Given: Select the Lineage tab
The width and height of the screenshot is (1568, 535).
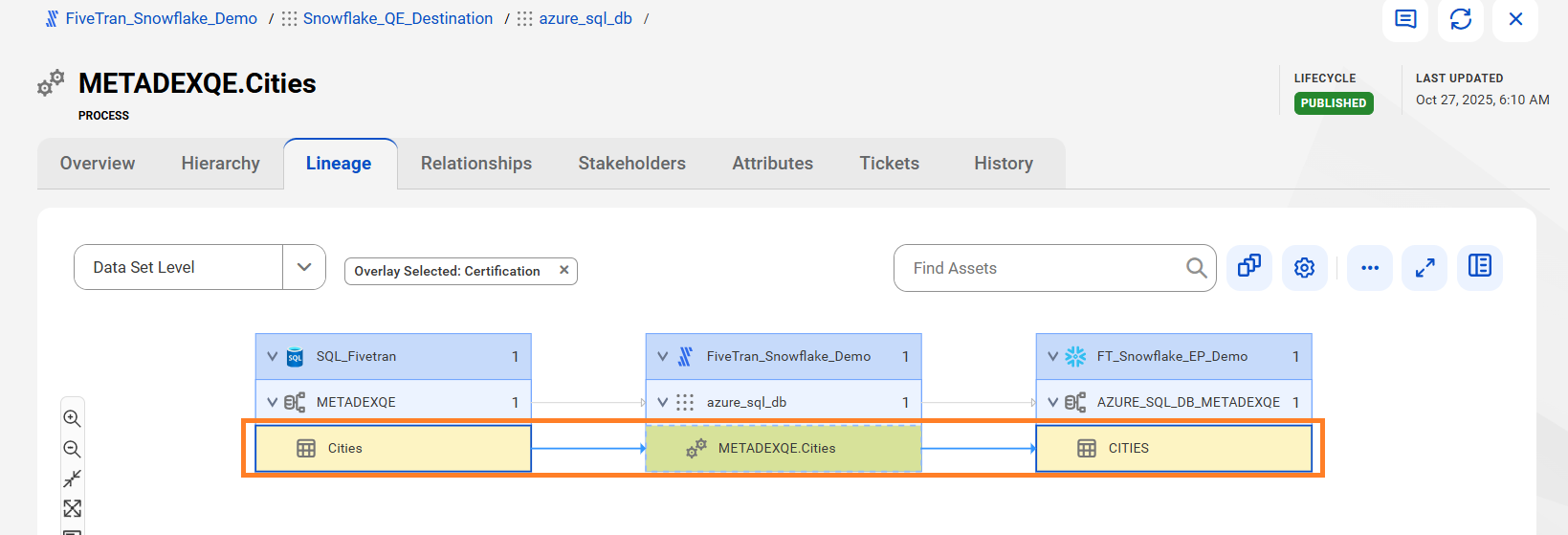Looking at the screenshot, I should (339, 164).
